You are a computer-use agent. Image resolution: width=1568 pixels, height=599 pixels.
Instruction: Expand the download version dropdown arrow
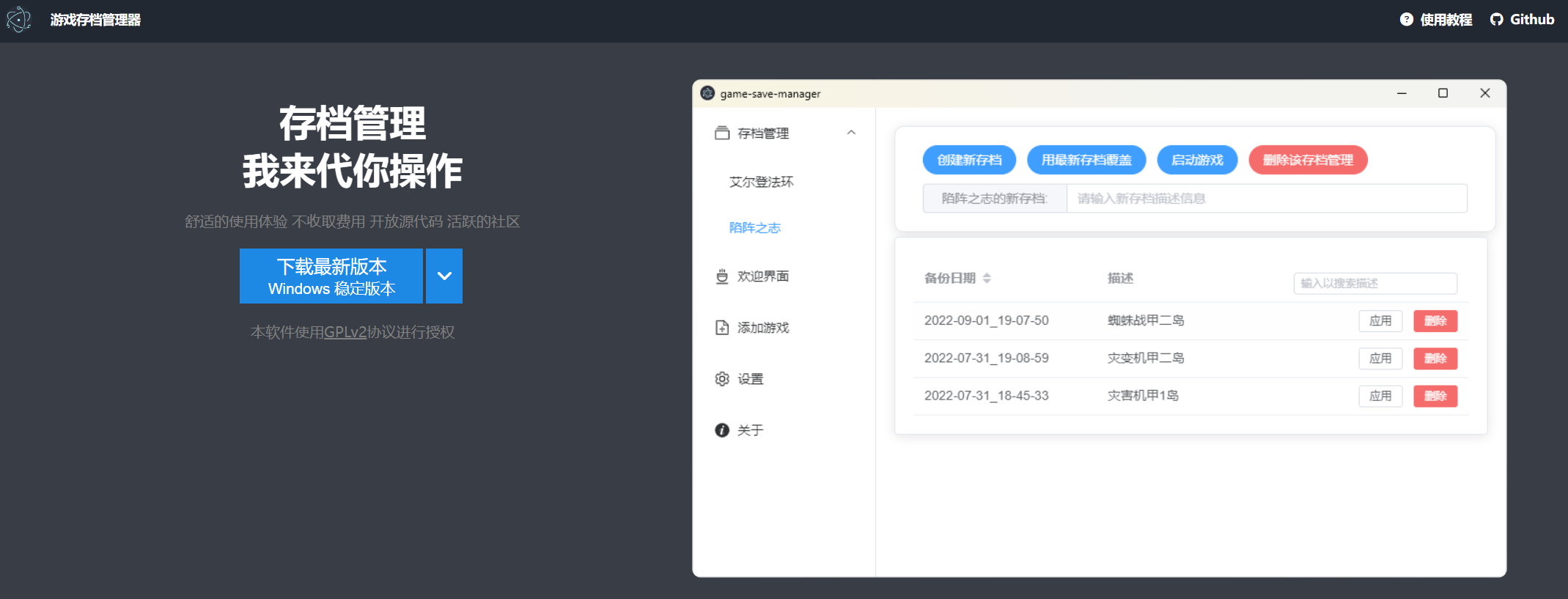tap(444, 276)
